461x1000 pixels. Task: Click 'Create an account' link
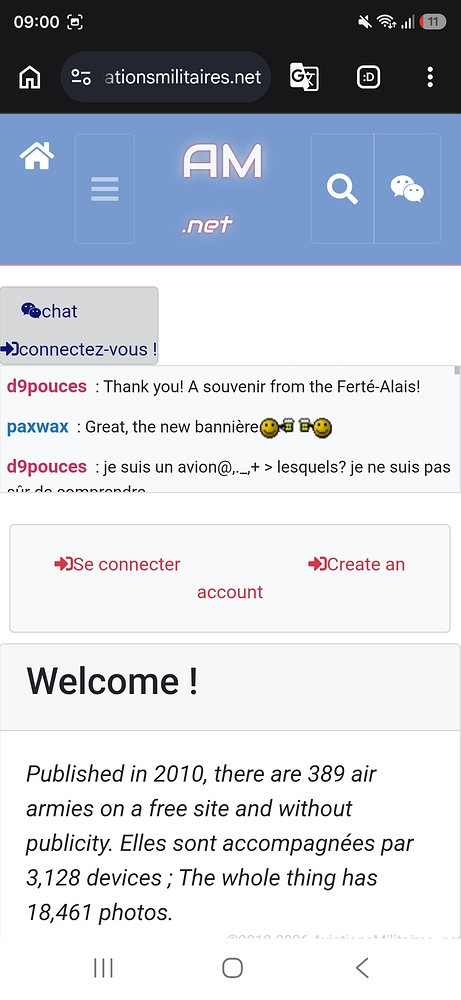coord(301,578)
